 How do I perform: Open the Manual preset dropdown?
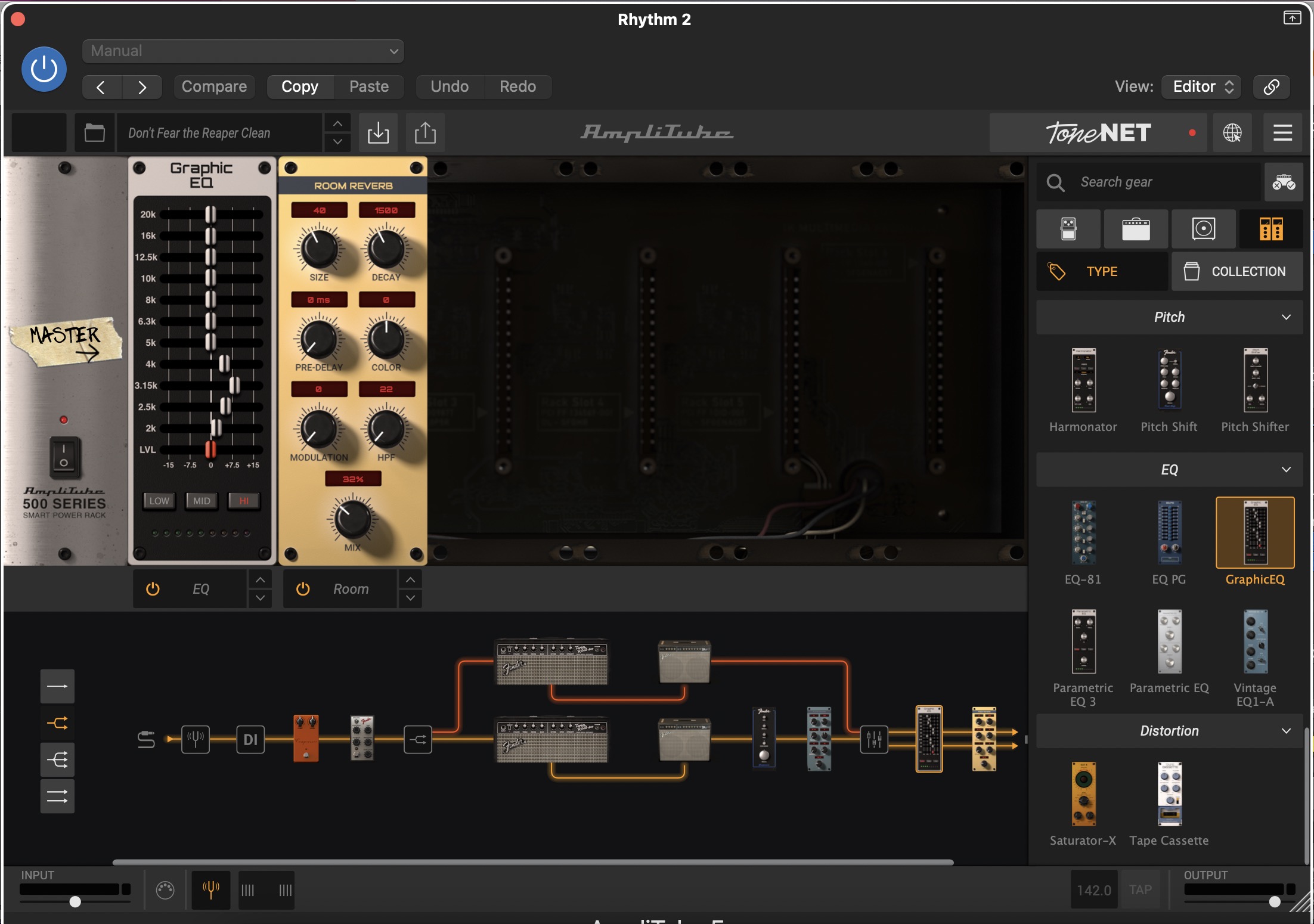point(243,51)
